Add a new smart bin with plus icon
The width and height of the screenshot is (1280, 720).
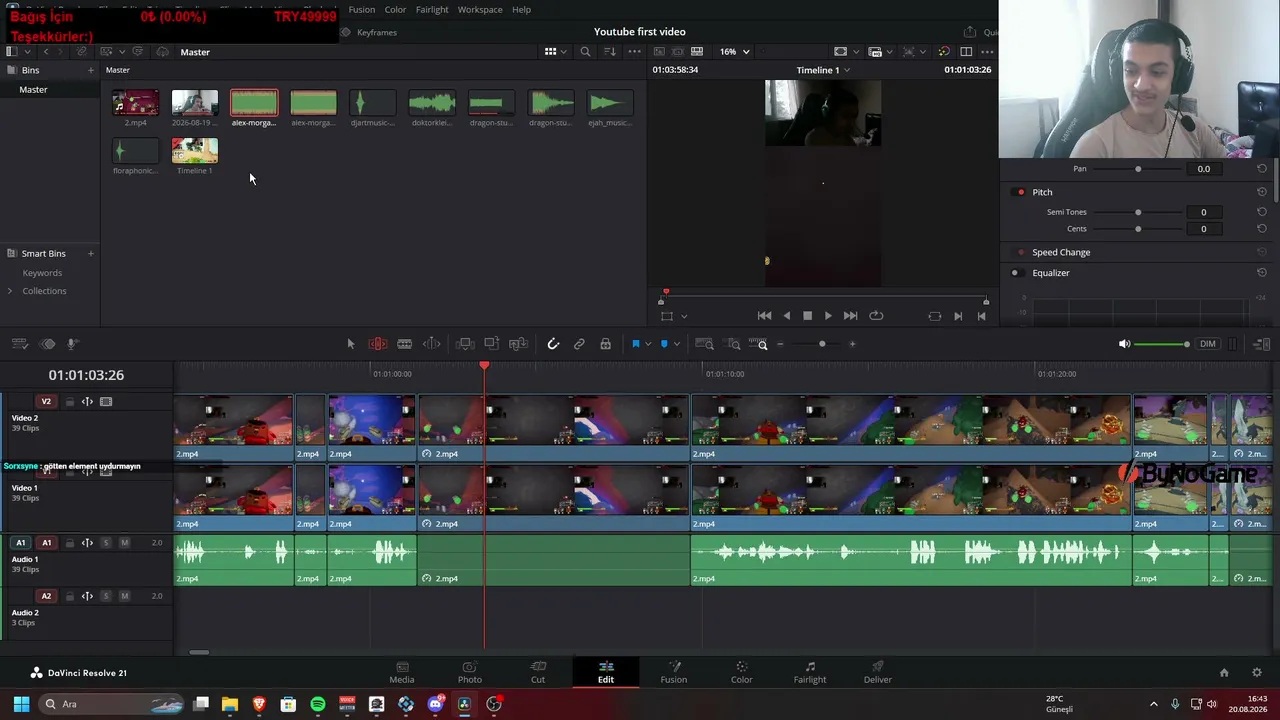tap(90, 254)
